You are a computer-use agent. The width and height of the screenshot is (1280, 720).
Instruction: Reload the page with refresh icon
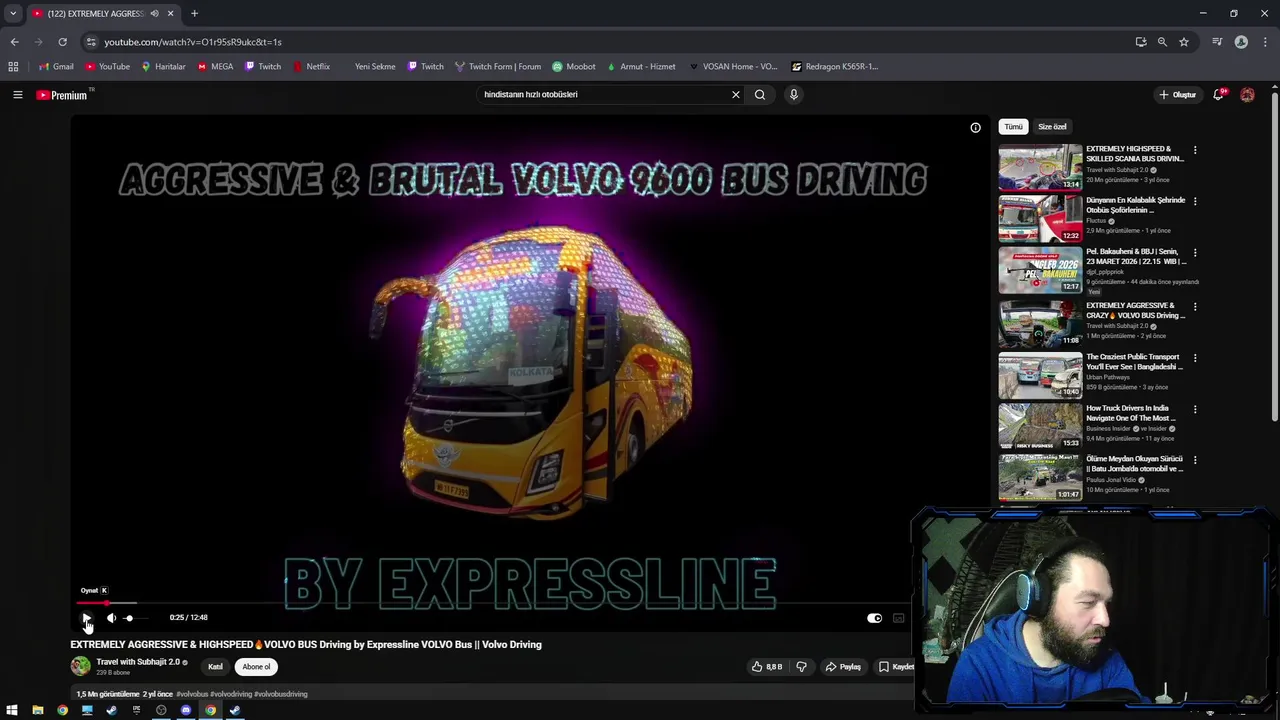[x=62, y=42]
